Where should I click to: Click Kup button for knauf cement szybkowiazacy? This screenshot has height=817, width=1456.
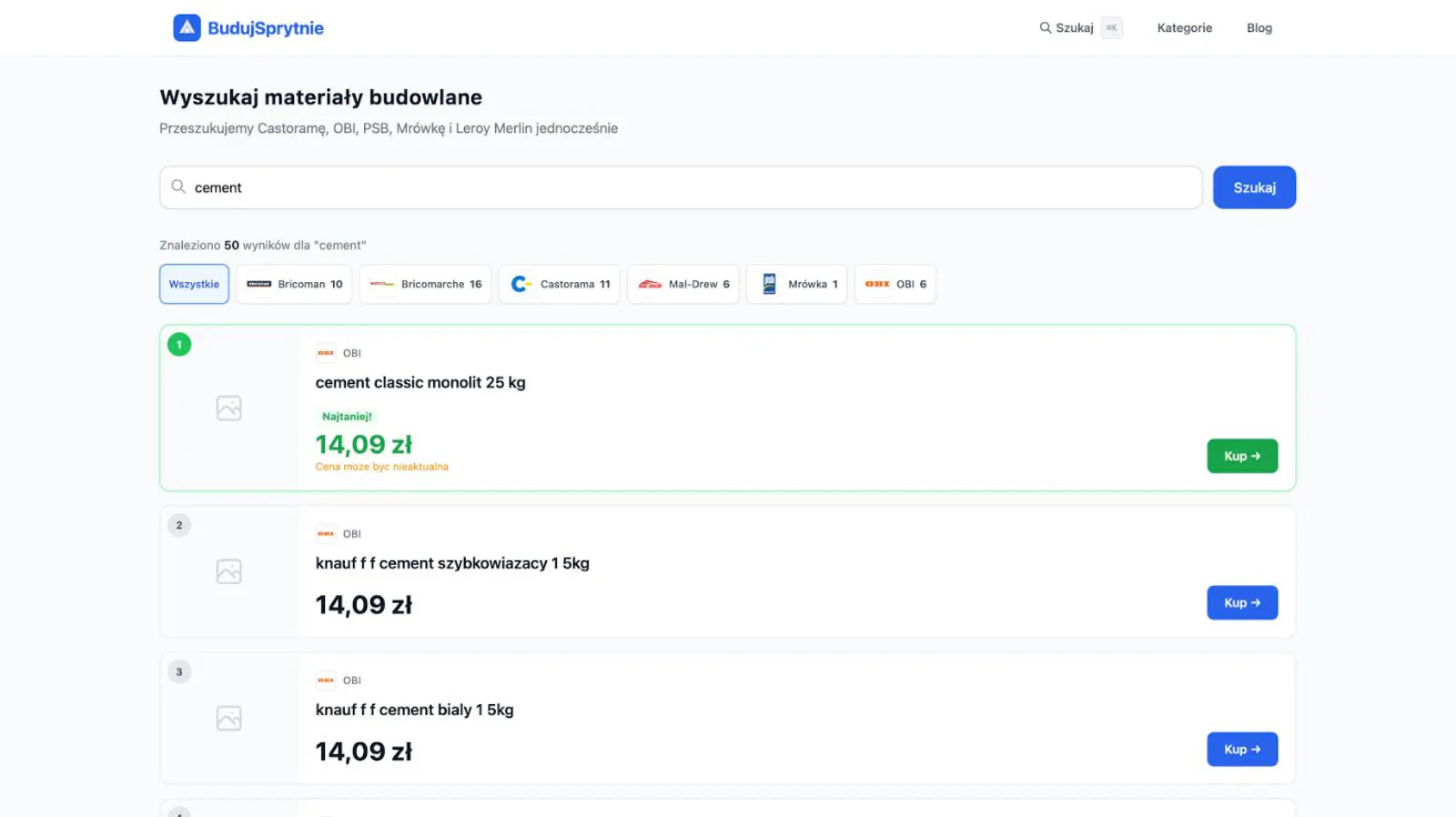pyautogui.click(x=1242, y=602)
